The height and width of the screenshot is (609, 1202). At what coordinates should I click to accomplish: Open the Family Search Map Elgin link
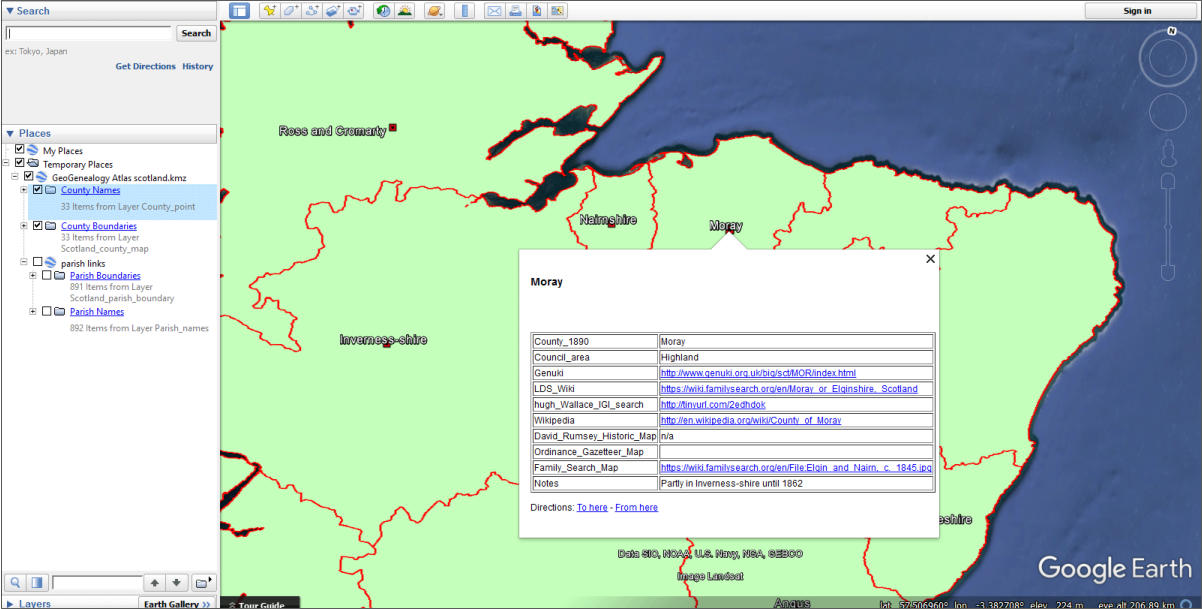click(796, 467)
